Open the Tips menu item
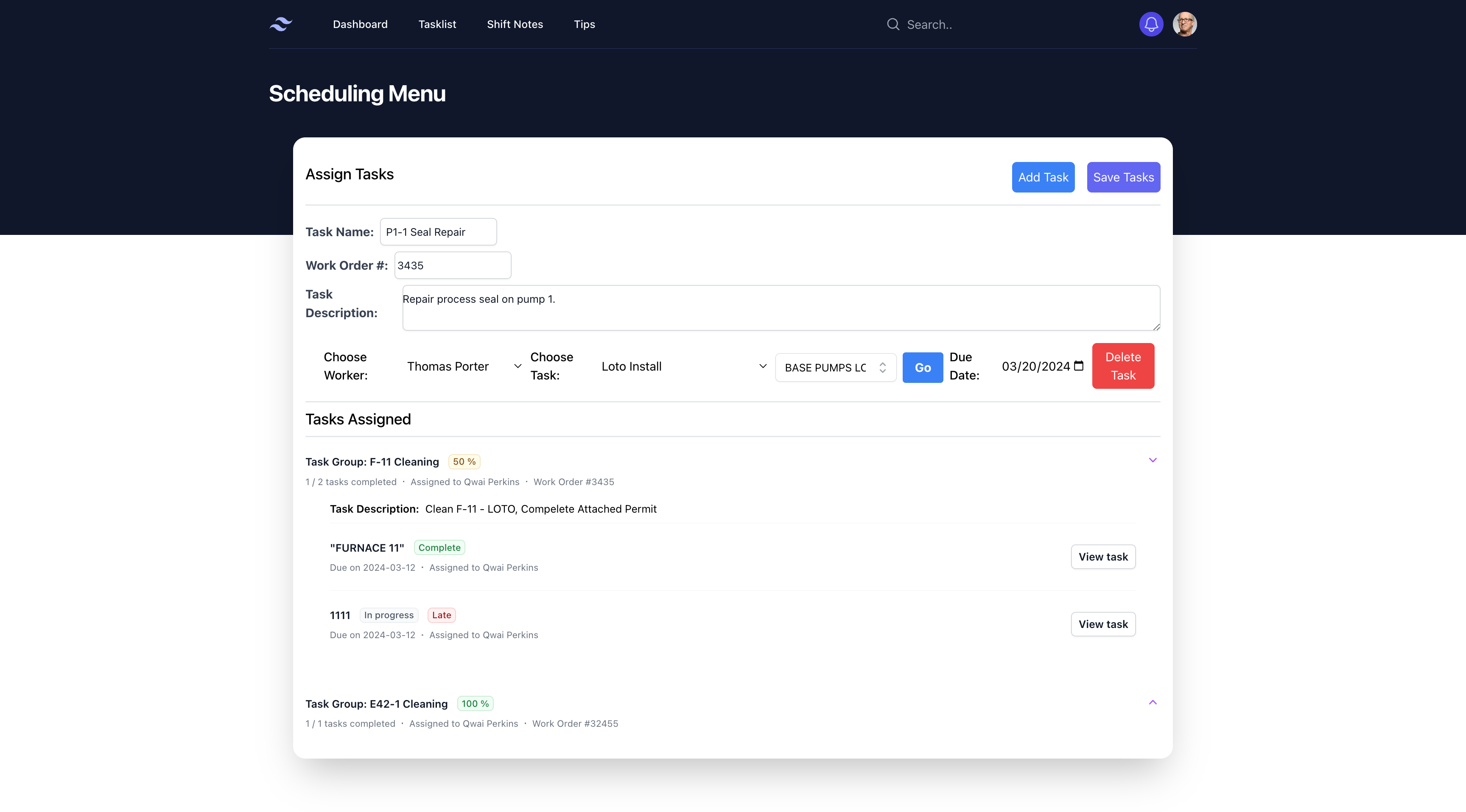The image size is (1466, 812). (x=584, y=25)
